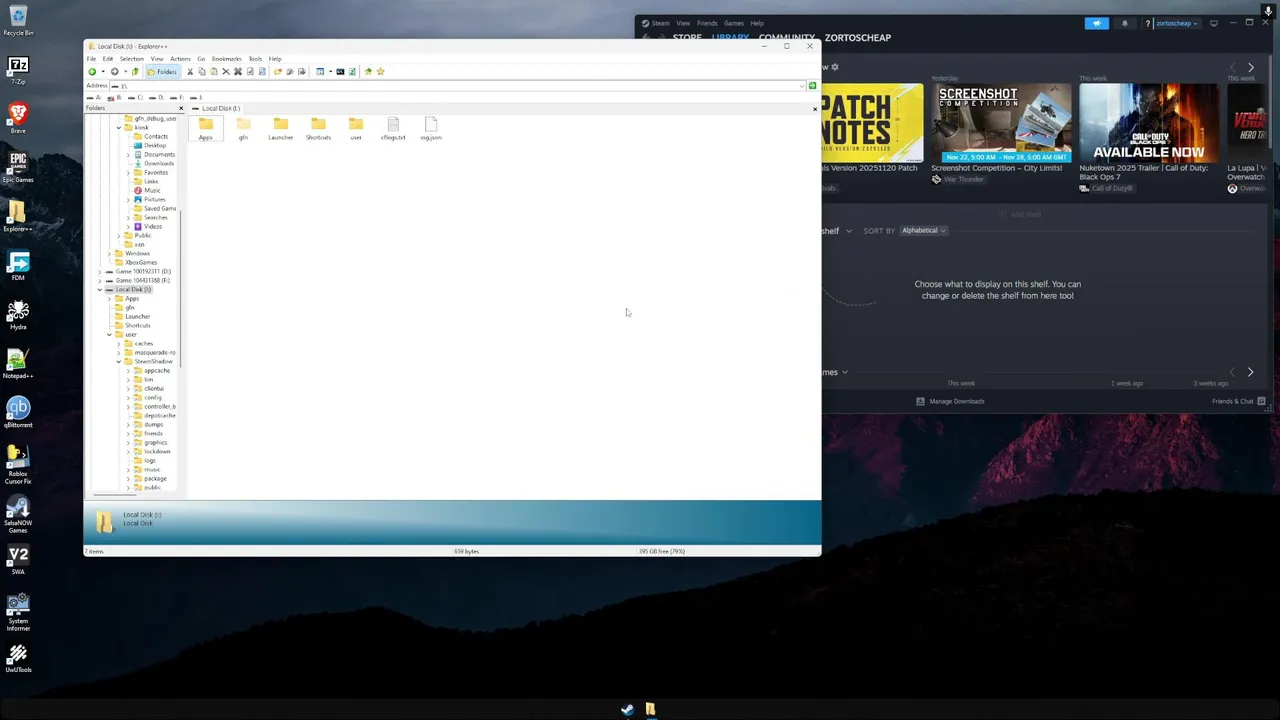Open Recycle Bin desktop icon
Viewport: 1280px width, 720px height.
click(x=18, y=21)
